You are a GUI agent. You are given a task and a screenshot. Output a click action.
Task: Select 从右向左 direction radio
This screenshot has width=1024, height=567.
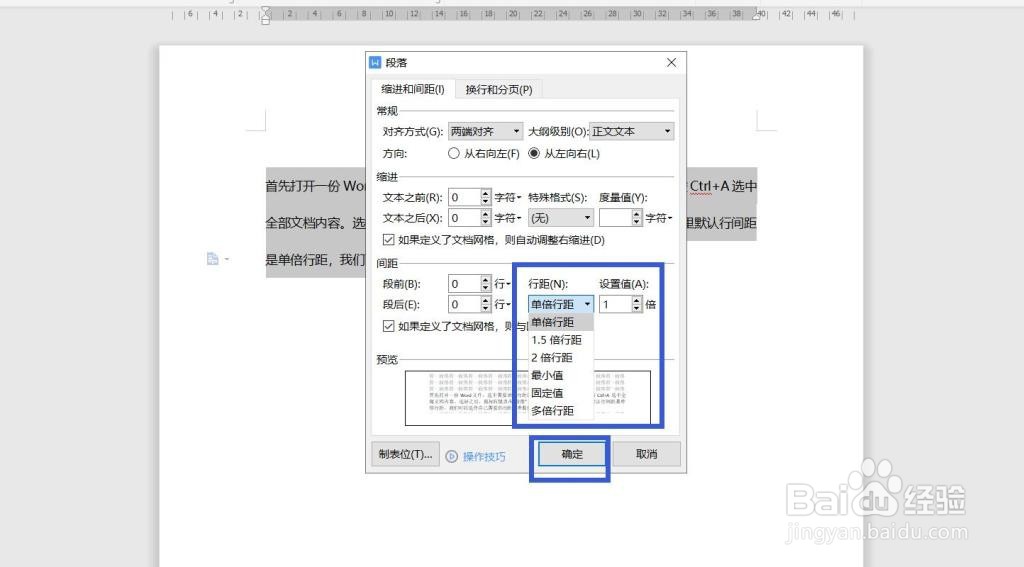454,154
